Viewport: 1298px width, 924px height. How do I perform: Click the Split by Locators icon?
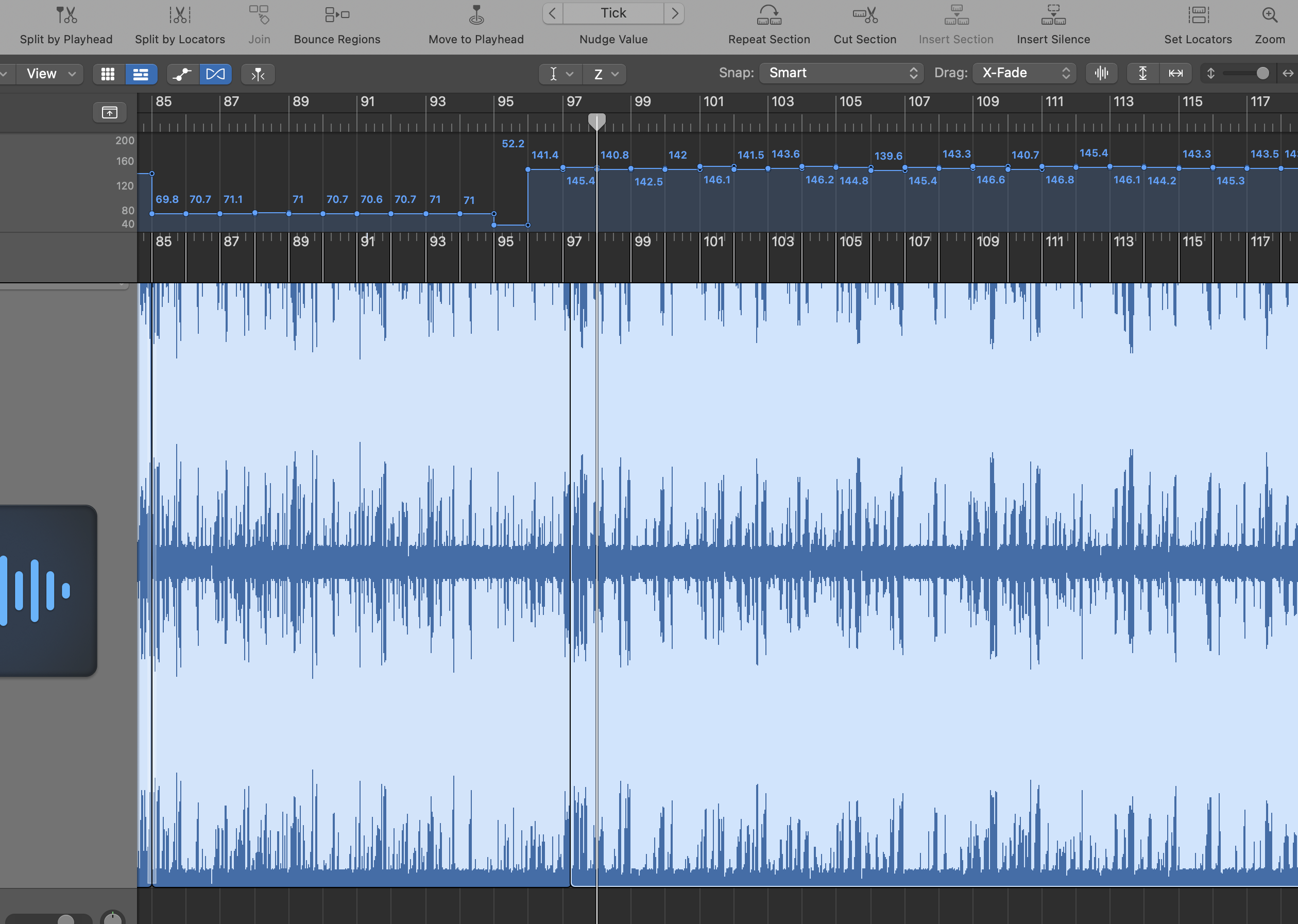pyautogui.click(x=180, y=15)
